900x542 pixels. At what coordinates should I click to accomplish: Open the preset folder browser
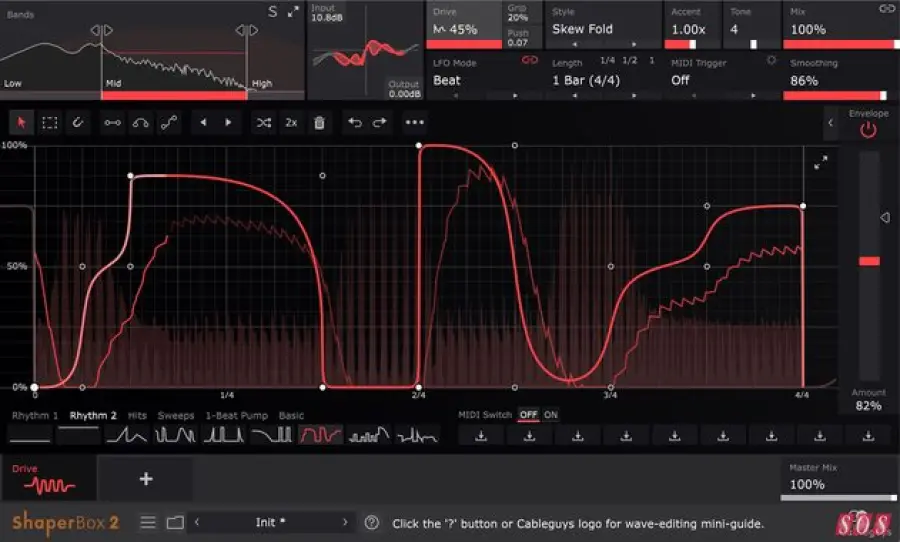(175, 522)
